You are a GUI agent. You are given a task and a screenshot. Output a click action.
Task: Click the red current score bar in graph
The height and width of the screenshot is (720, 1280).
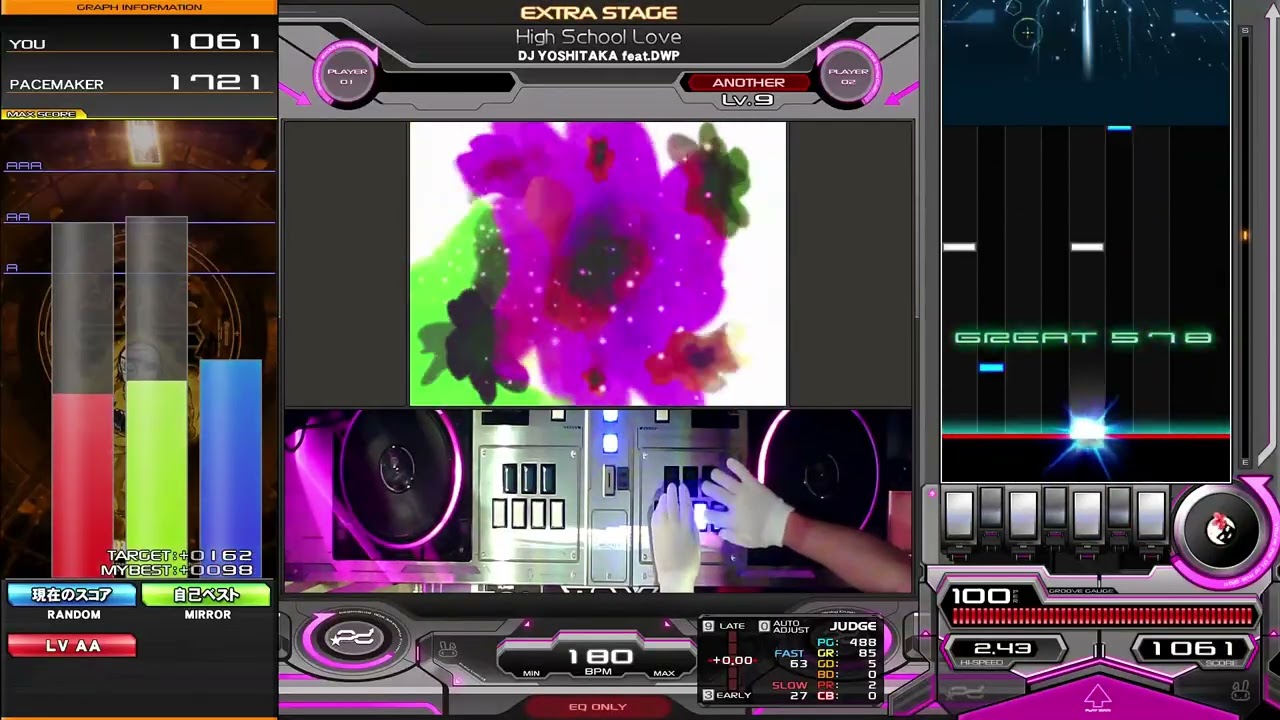(82, 486)
